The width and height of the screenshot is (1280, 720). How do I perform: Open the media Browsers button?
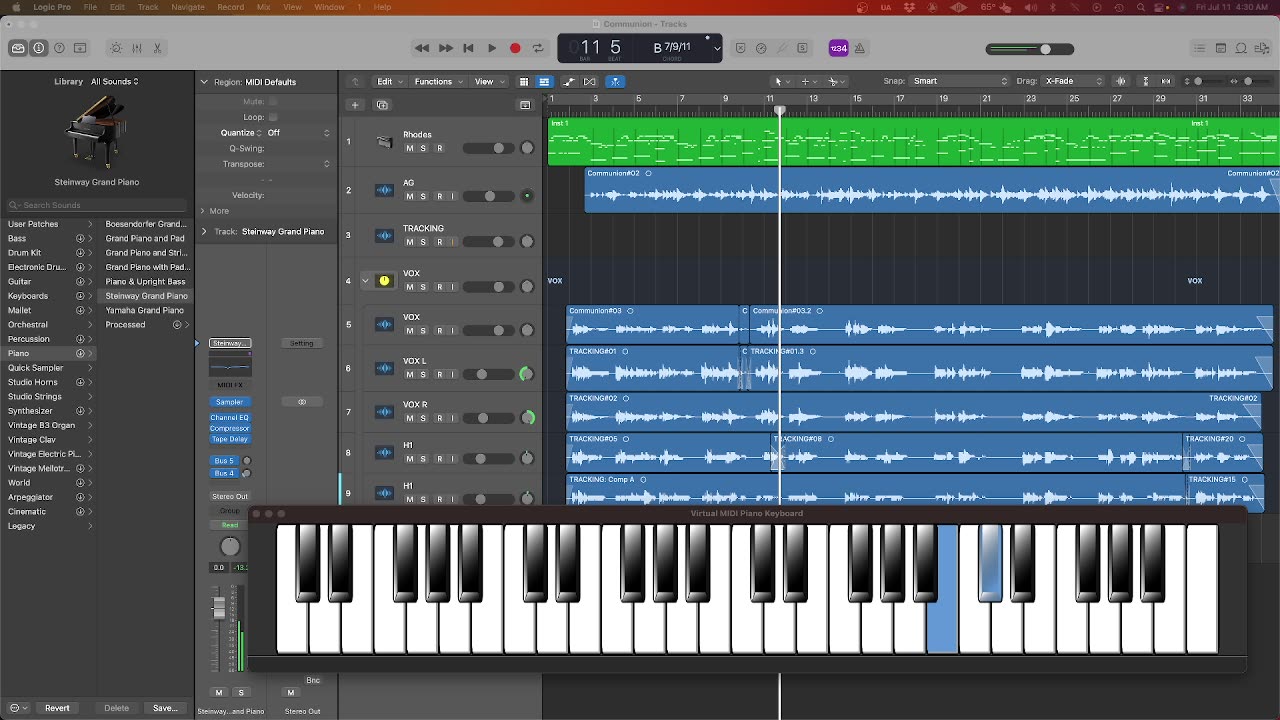(x=1261, y=48)
